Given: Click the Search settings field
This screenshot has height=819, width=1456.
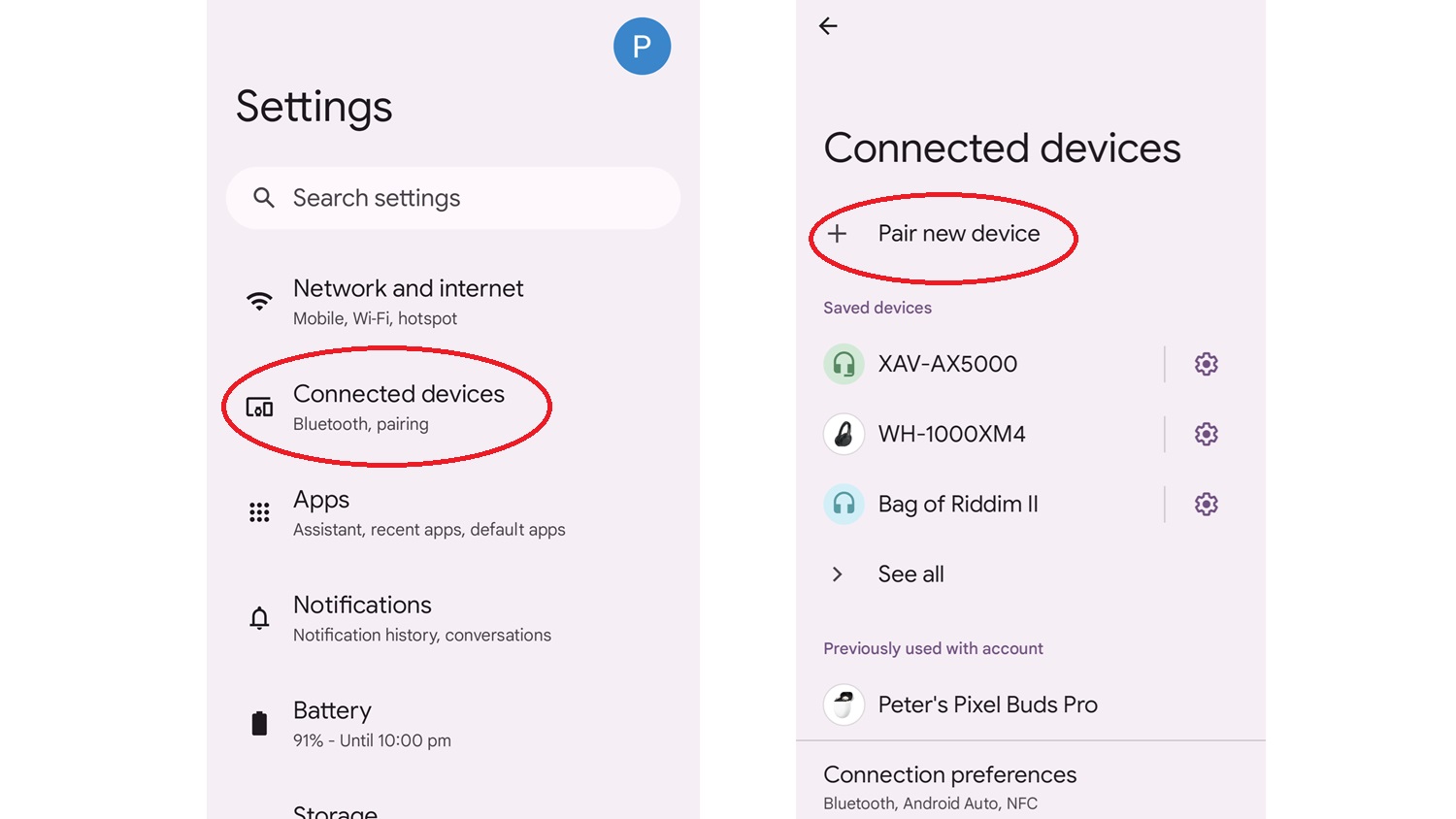Looking at the screenshot, I should tap(452, 198).
